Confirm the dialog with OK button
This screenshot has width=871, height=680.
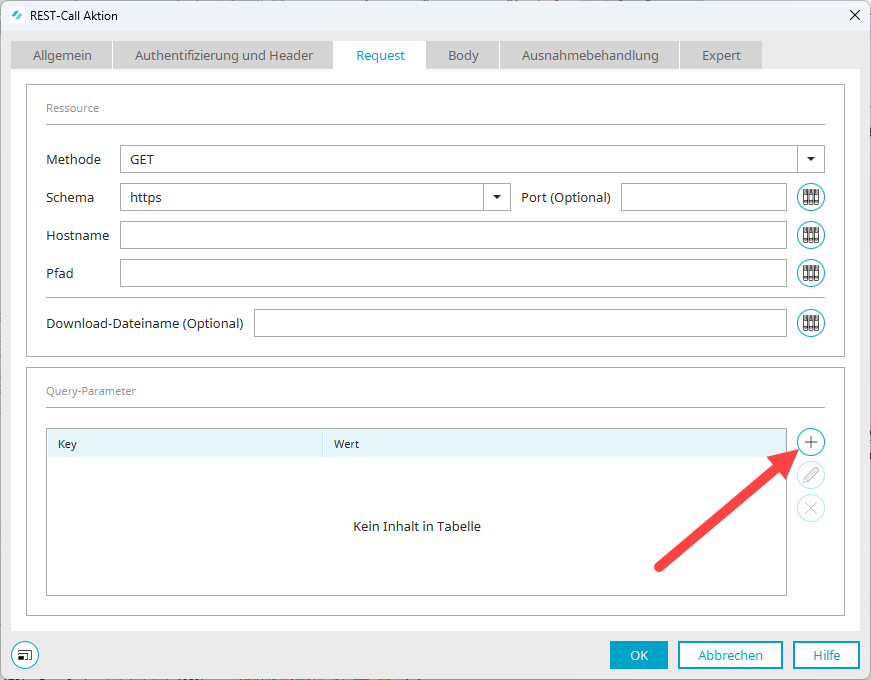click(x=639, y=655)
